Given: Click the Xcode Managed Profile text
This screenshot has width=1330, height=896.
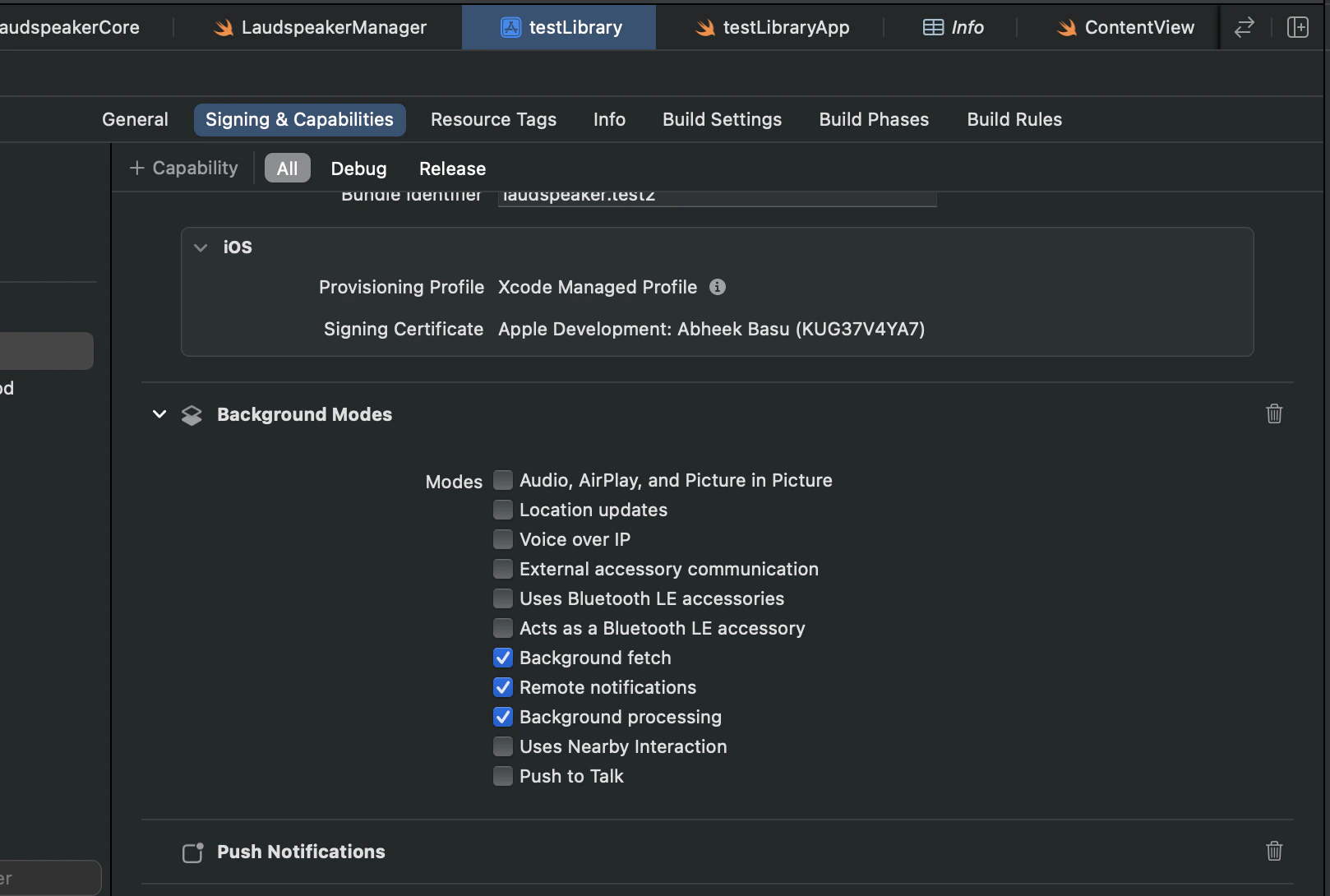Looking at the screenshot, I should point(598,287).
